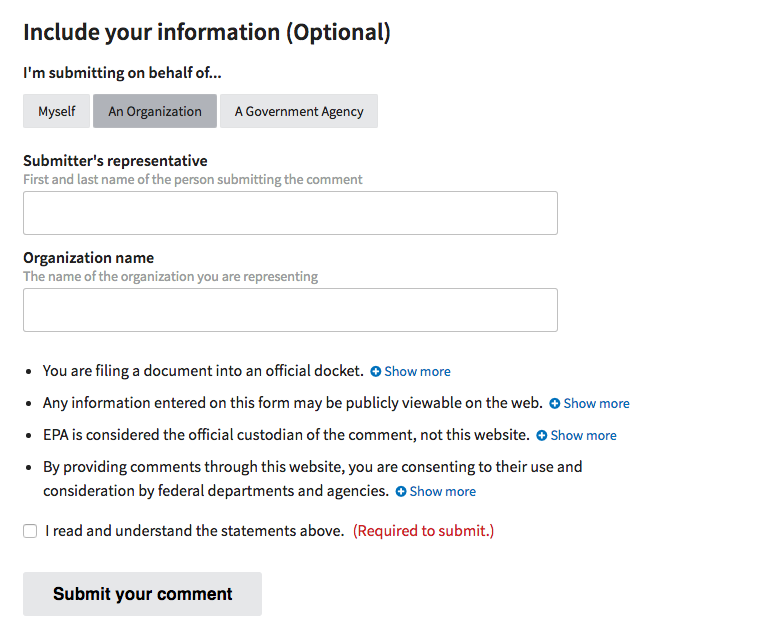Click the Submitter's representative text field
Viewport: 768px width, 642px height.
pyautogui.click(x=290, y=213)
